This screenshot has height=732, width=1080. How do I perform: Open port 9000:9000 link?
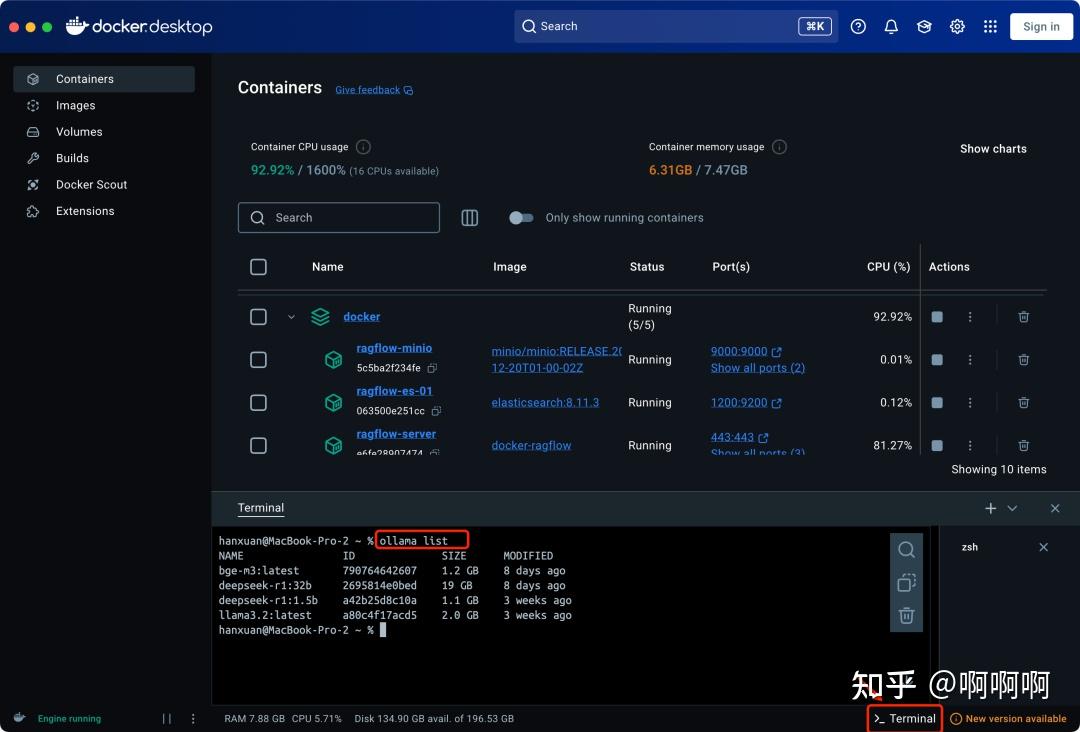click(x=746, y=351)
